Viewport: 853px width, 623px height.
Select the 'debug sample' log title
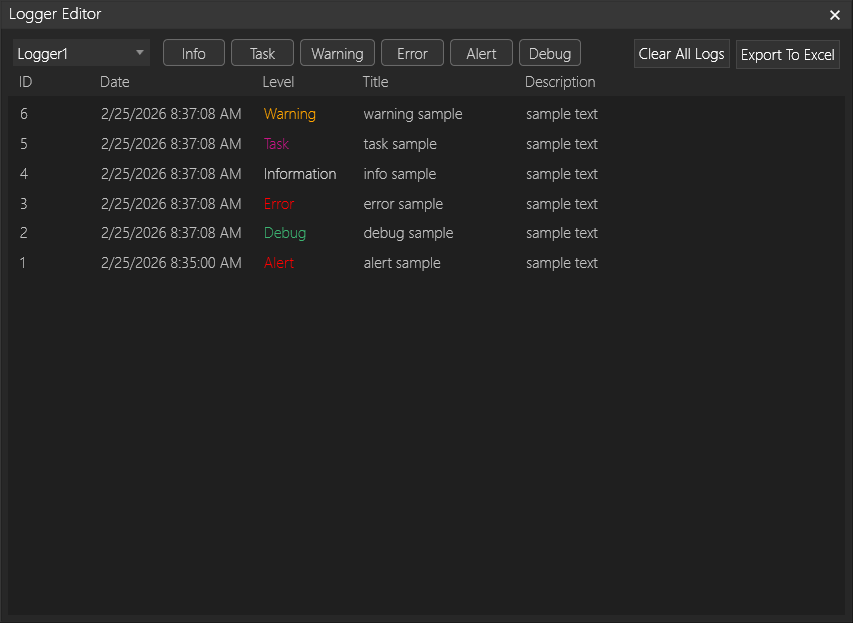pyautogui.click(x=408, y=233)
